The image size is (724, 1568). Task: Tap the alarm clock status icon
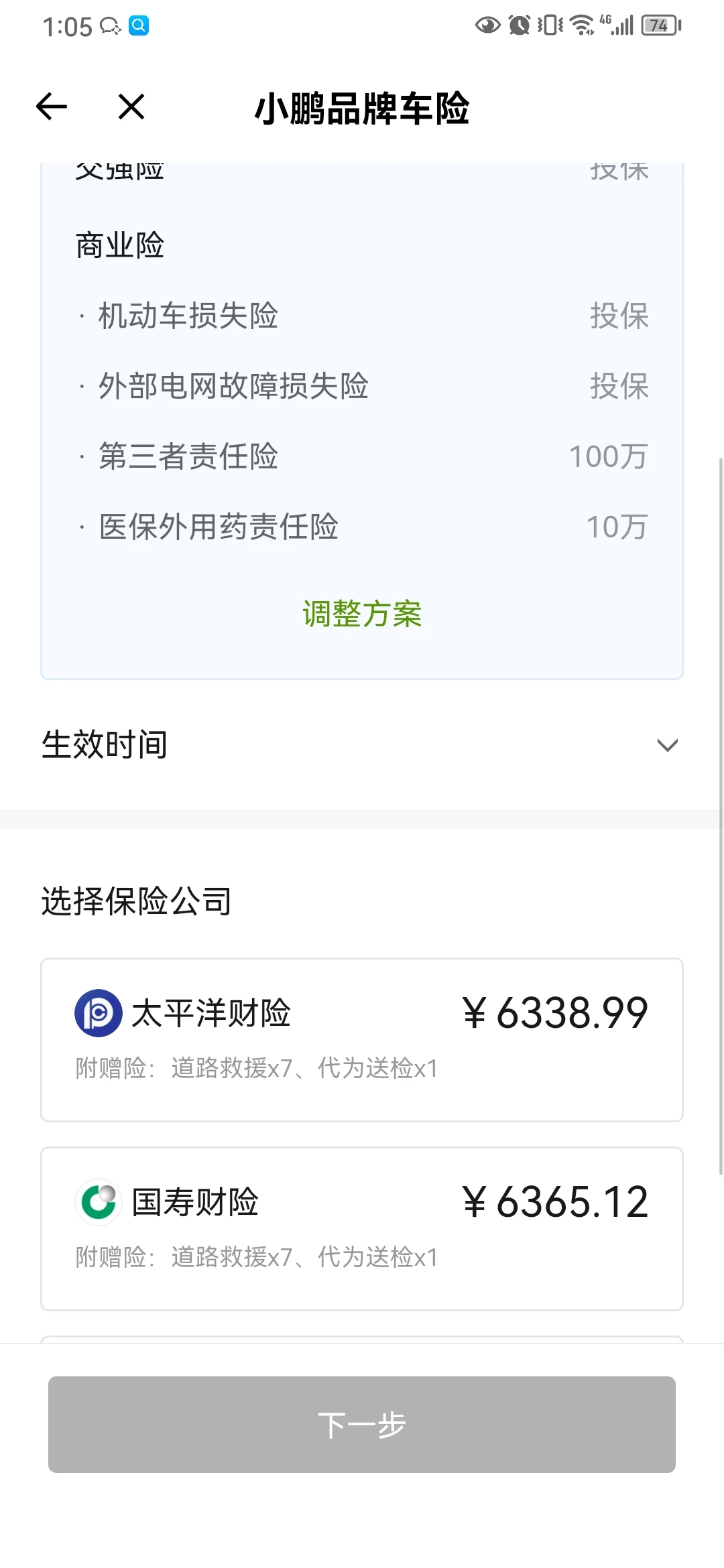click(519, 25)
